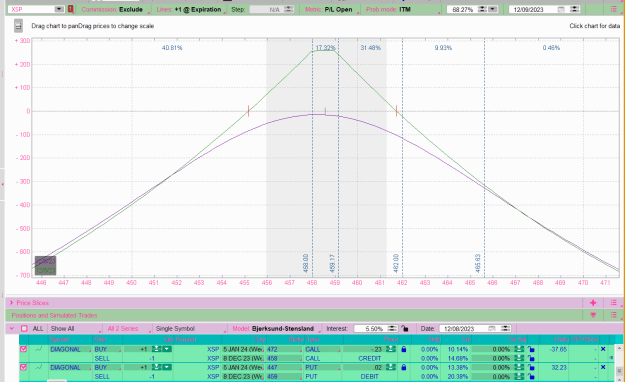Click the chart mode toggle icon left of 'Drag chart'
The image size is (625, 382).
(x=18, y=26)
